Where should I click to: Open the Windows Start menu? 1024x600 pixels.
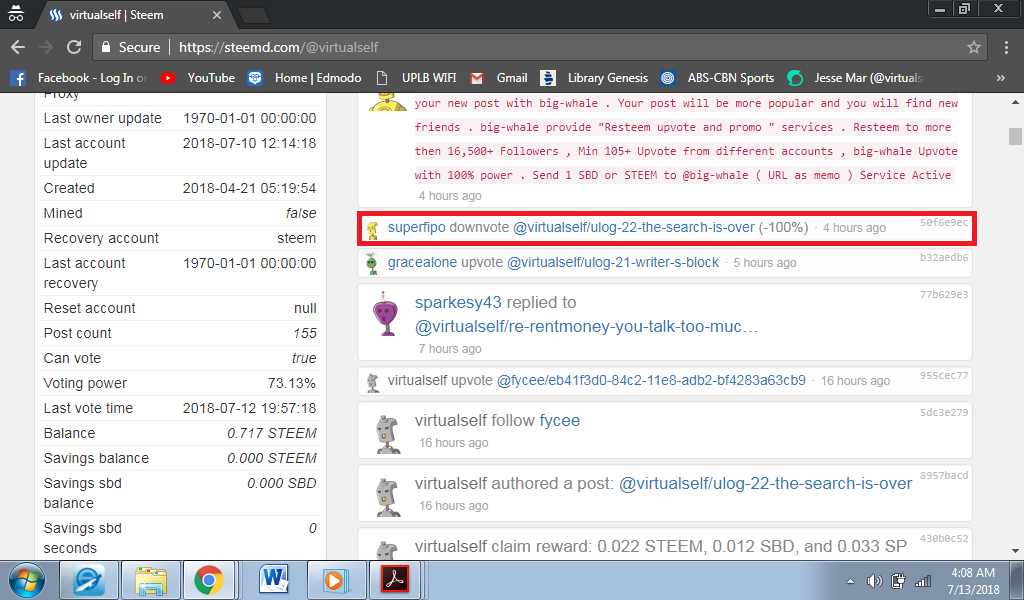tap(27, 580)
